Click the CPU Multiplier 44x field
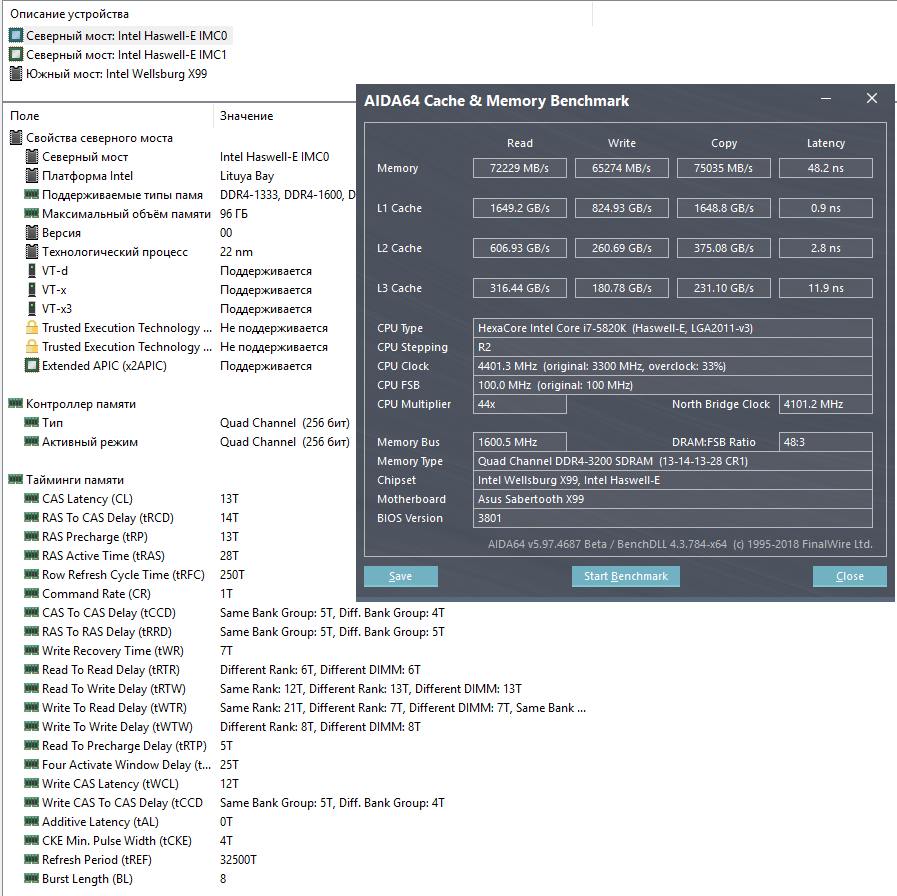The height and width of the screenshot is (896, 897). 519,404
